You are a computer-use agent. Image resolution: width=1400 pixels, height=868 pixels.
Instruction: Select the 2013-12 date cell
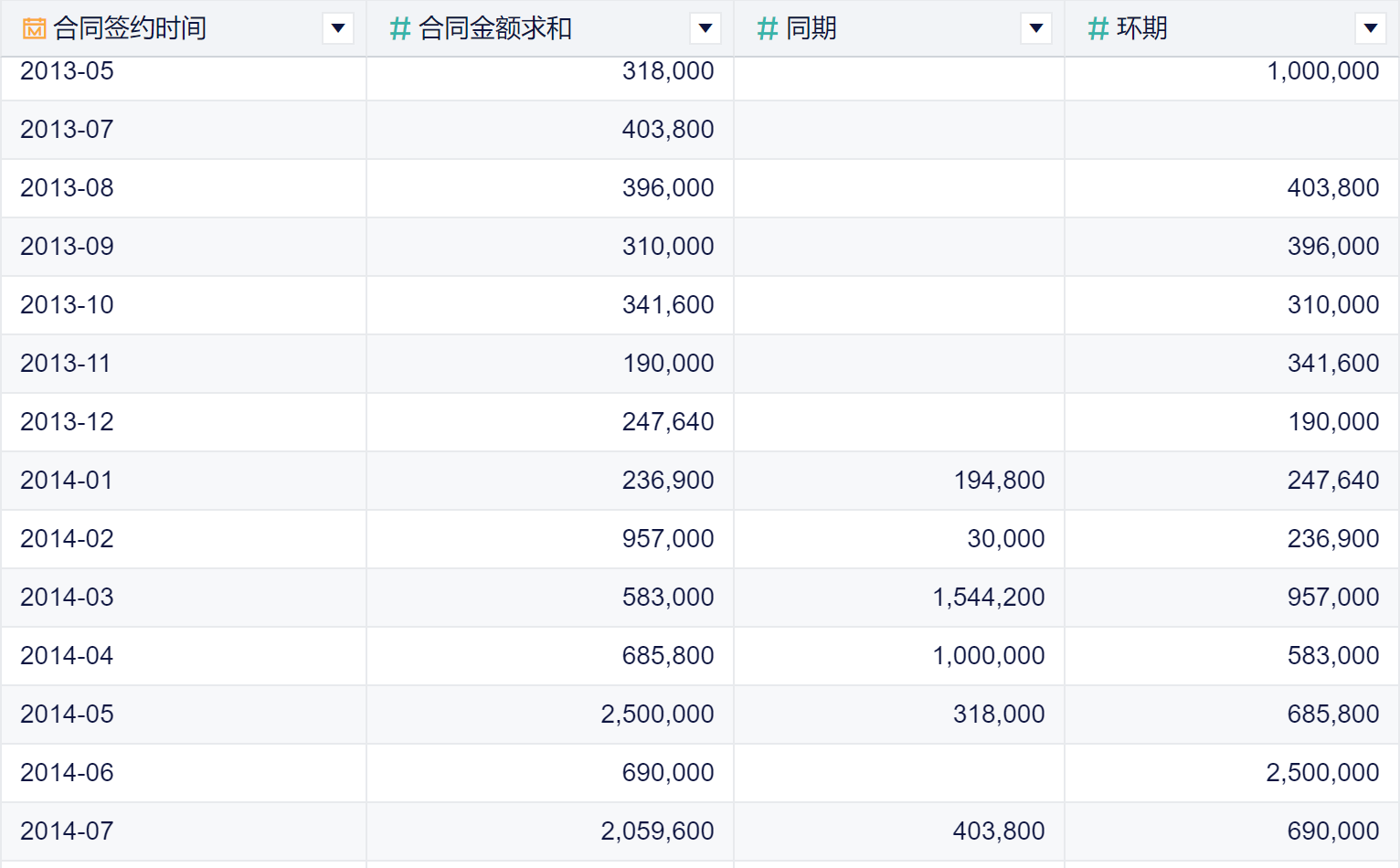[x=67, y=422]
